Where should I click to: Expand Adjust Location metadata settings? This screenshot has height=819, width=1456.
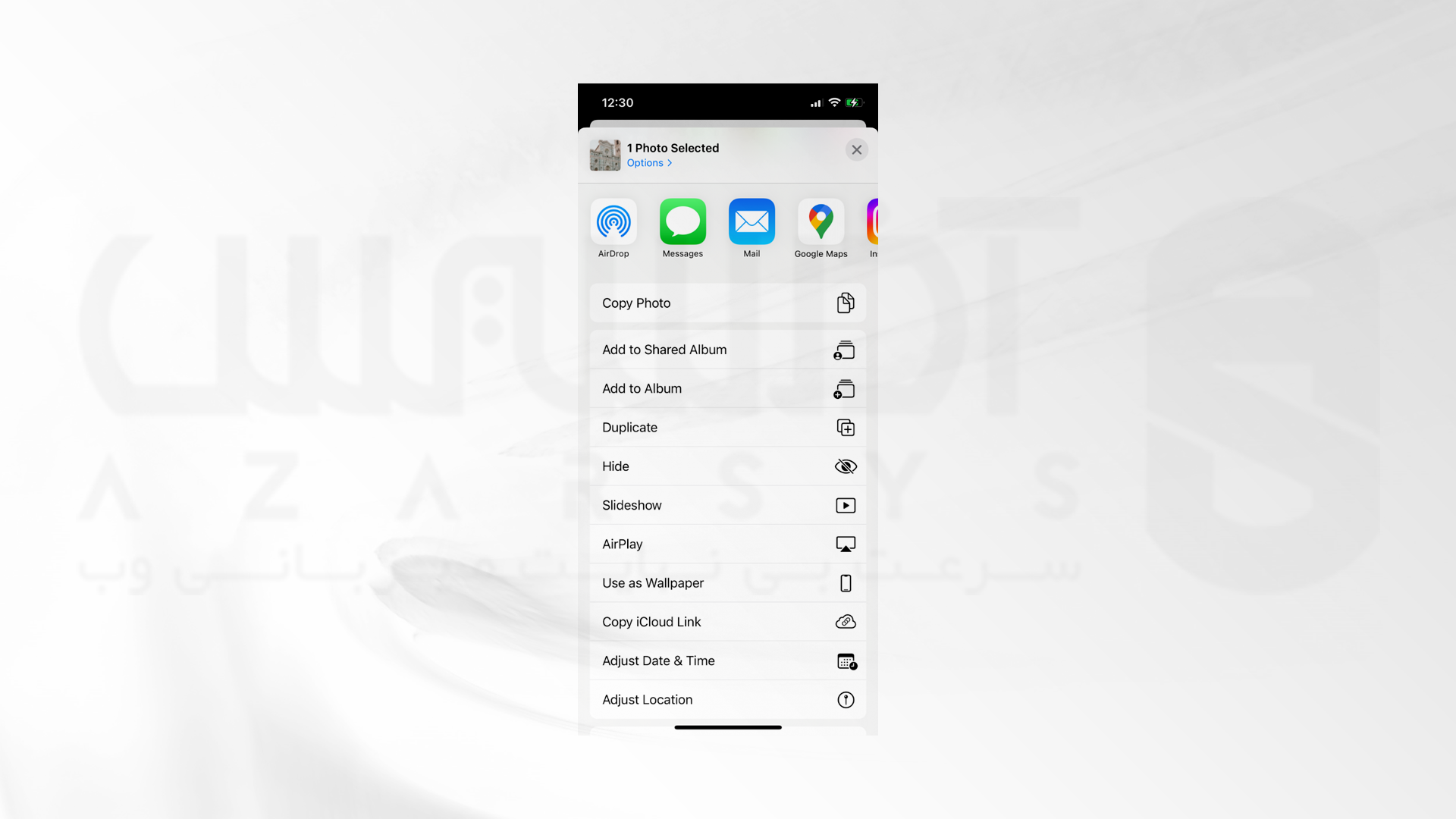click(x=727, y=699)
